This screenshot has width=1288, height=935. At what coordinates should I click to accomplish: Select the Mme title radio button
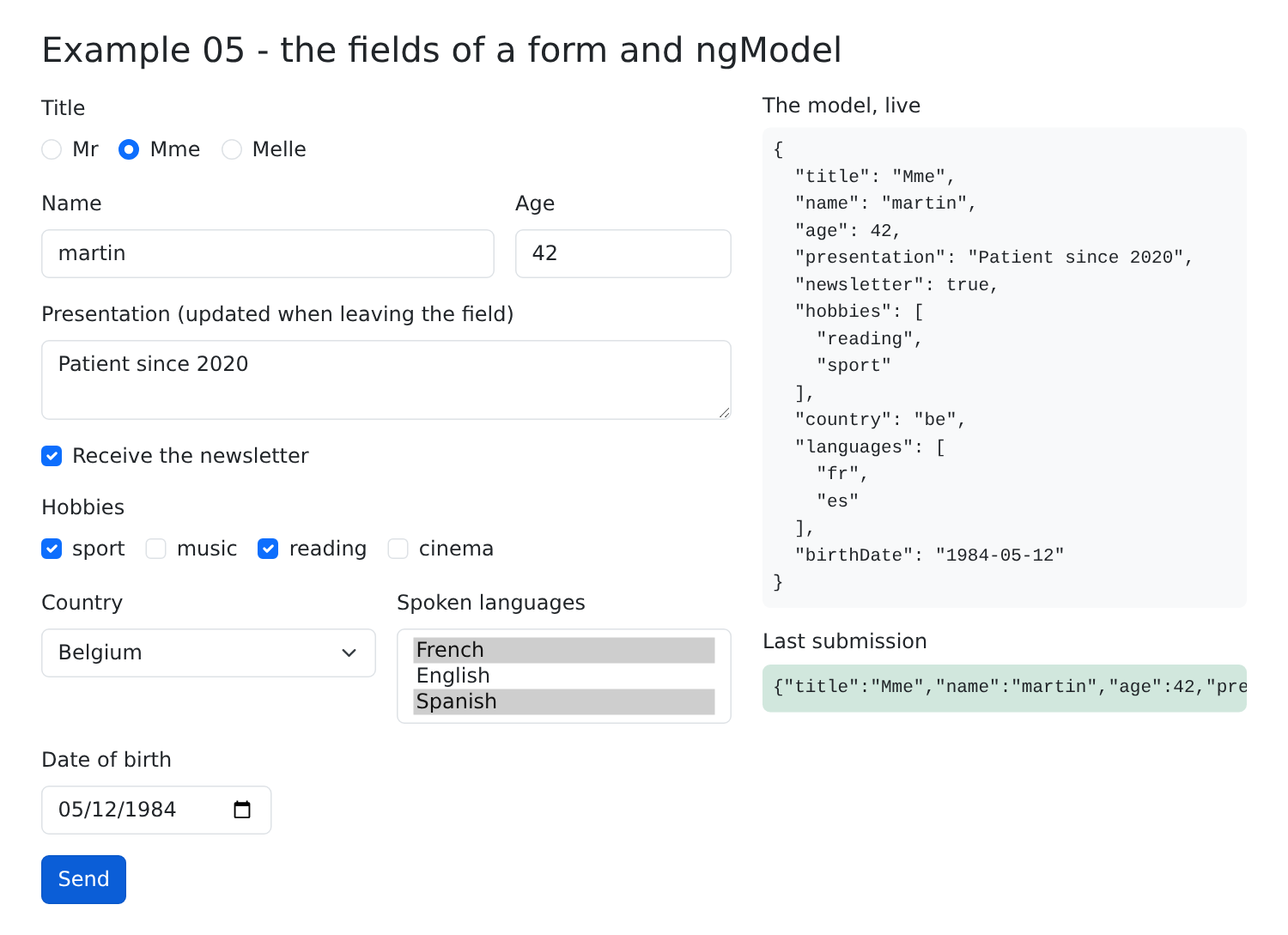click(129, 149)
